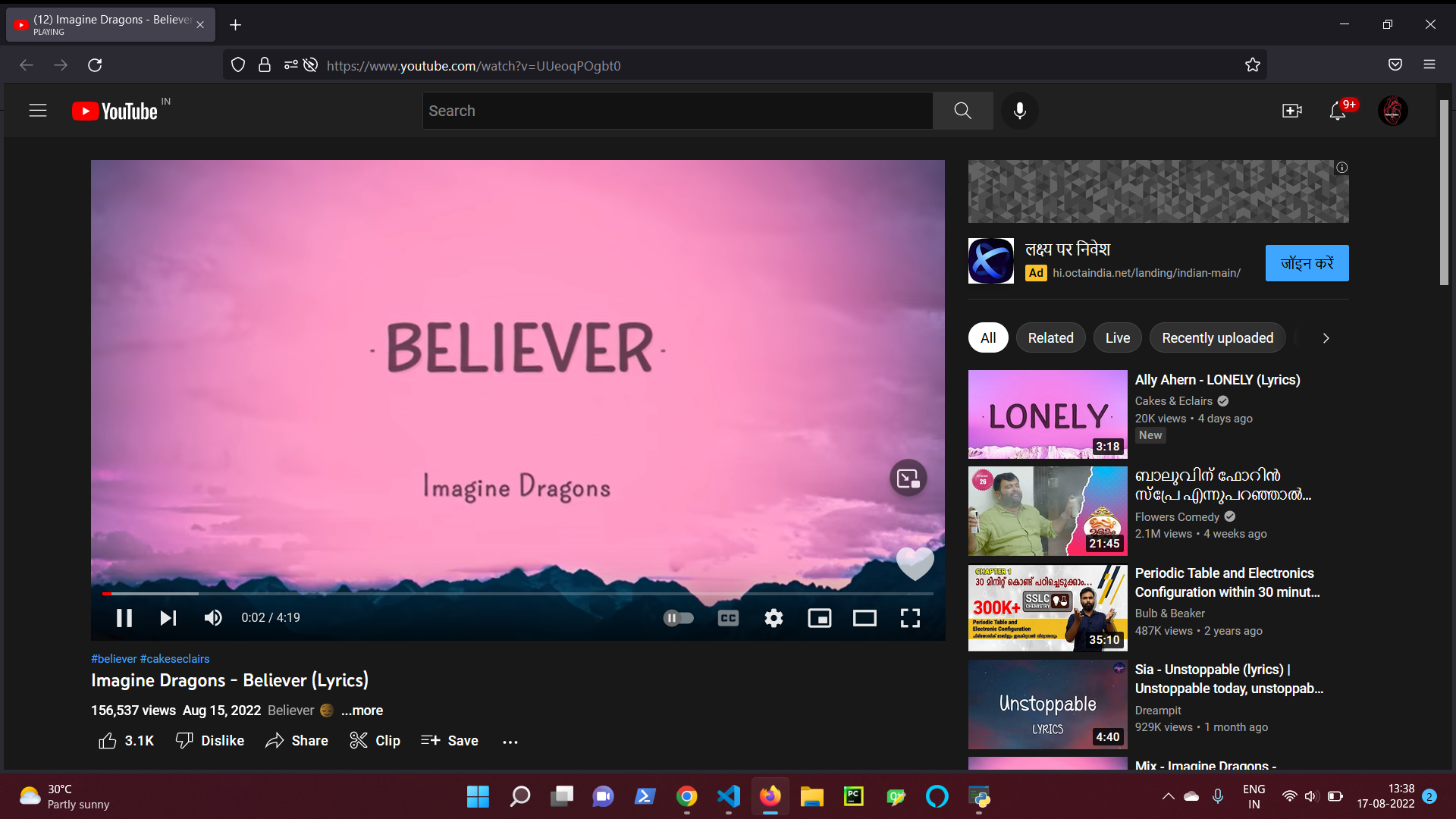This screenshot has height=819, width=1456.
Task: Open the player settings gear
Action: [x=773, y=618]
